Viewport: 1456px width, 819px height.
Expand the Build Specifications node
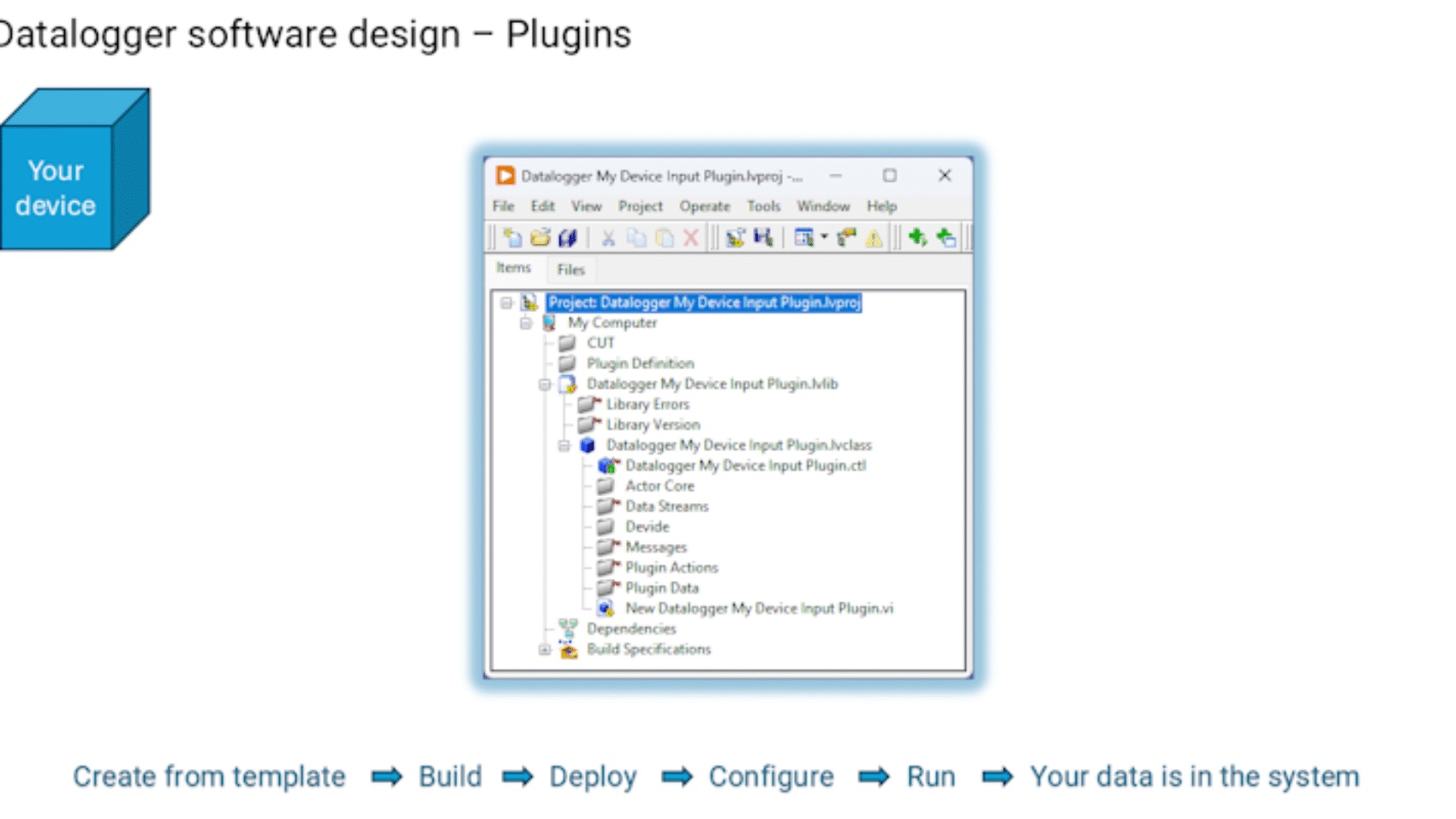pyautogui.click(x=545, y=649)
